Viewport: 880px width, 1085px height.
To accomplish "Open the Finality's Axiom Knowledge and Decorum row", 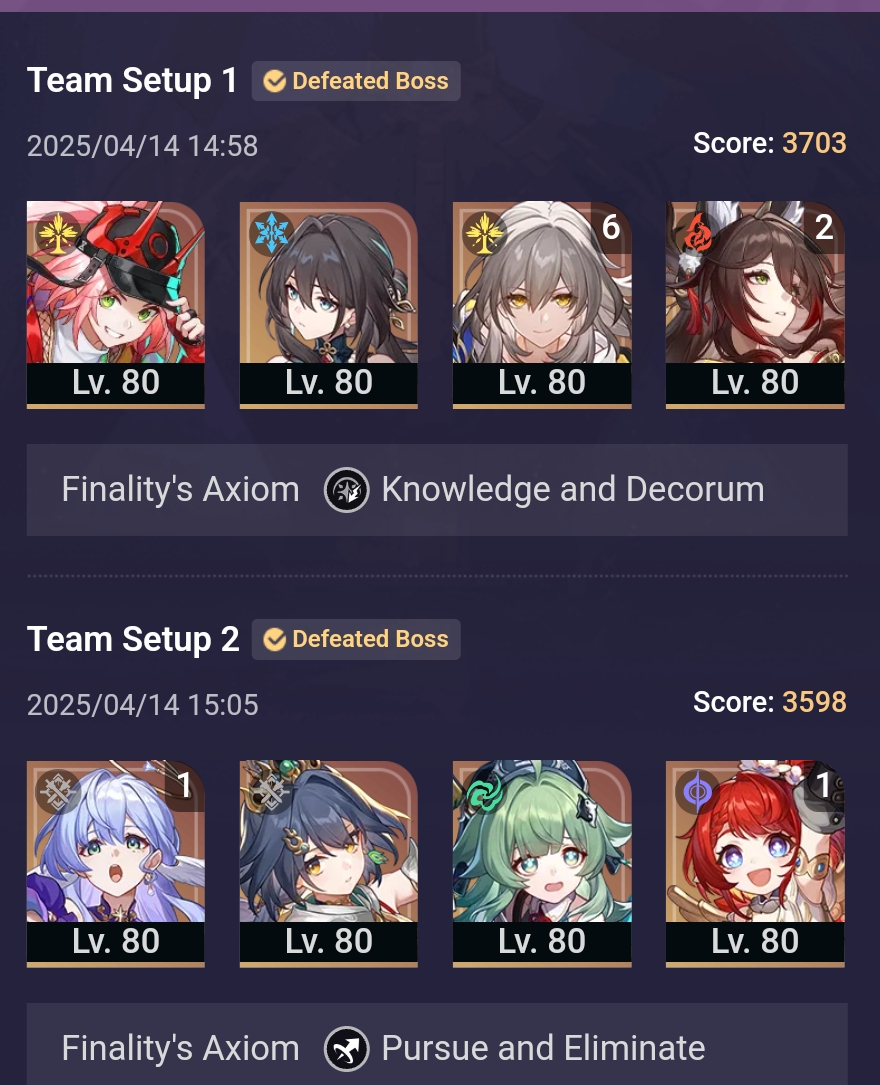I will point(437,490).
